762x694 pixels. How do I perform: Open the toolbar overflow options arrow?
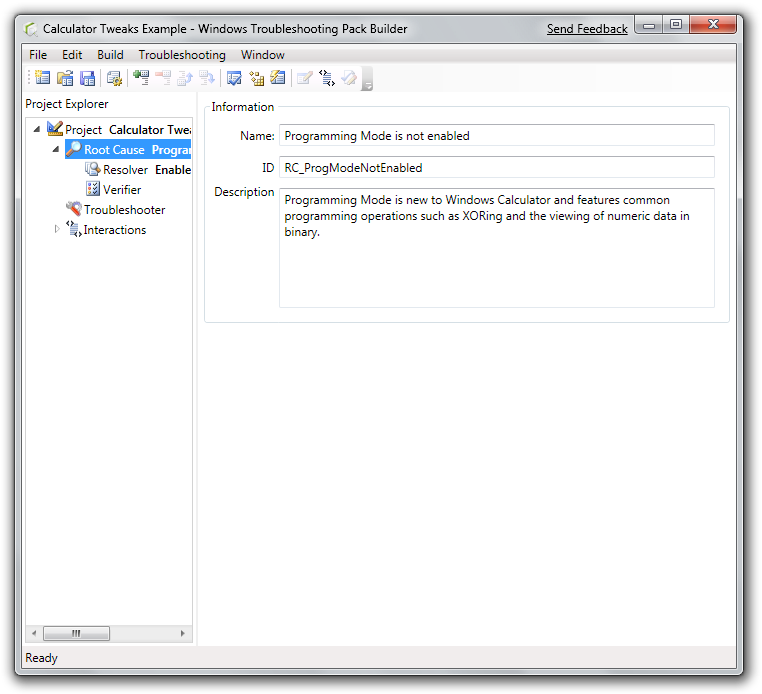[x=368, y=79]
